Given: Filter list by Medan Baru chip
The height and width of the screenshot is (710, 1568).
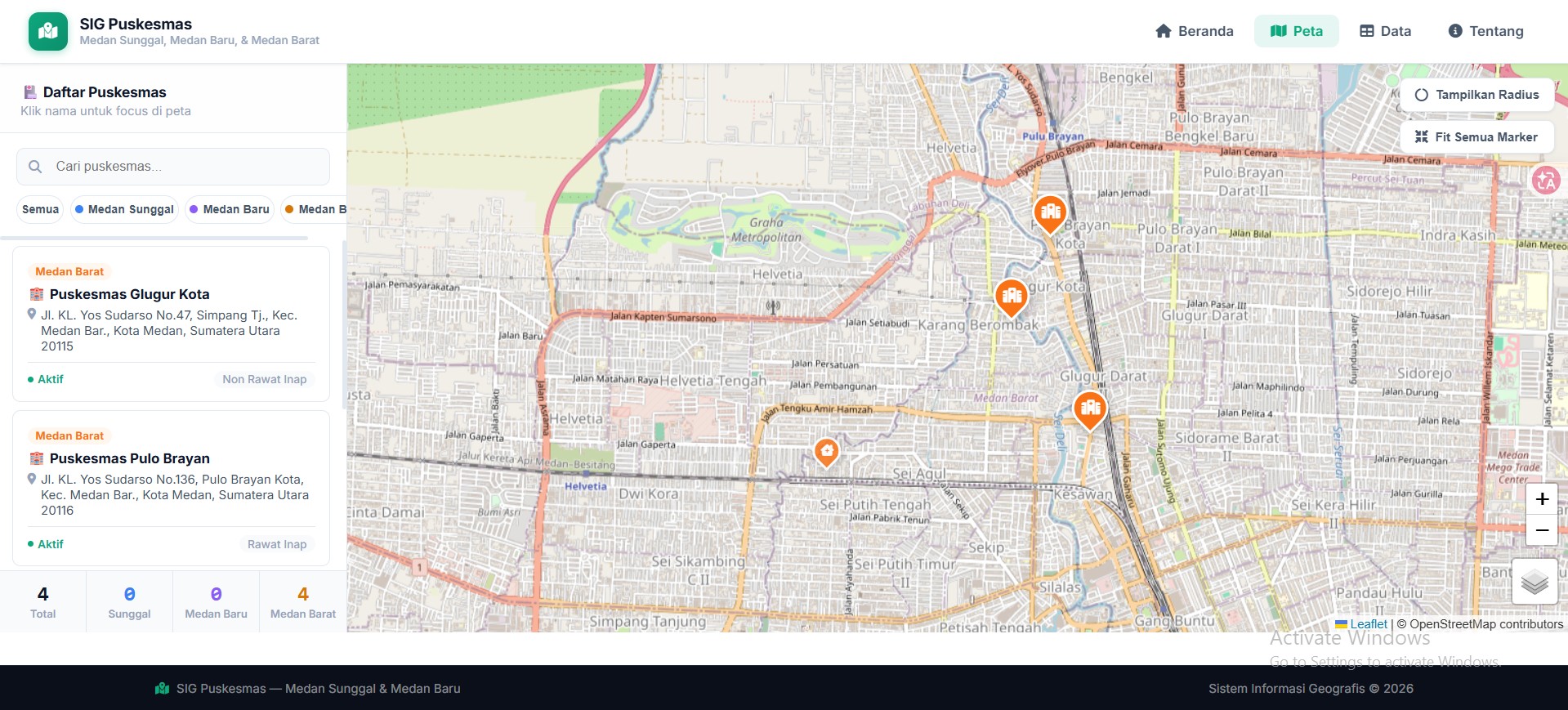Looking at the screenshot, I should coord(230,209).
